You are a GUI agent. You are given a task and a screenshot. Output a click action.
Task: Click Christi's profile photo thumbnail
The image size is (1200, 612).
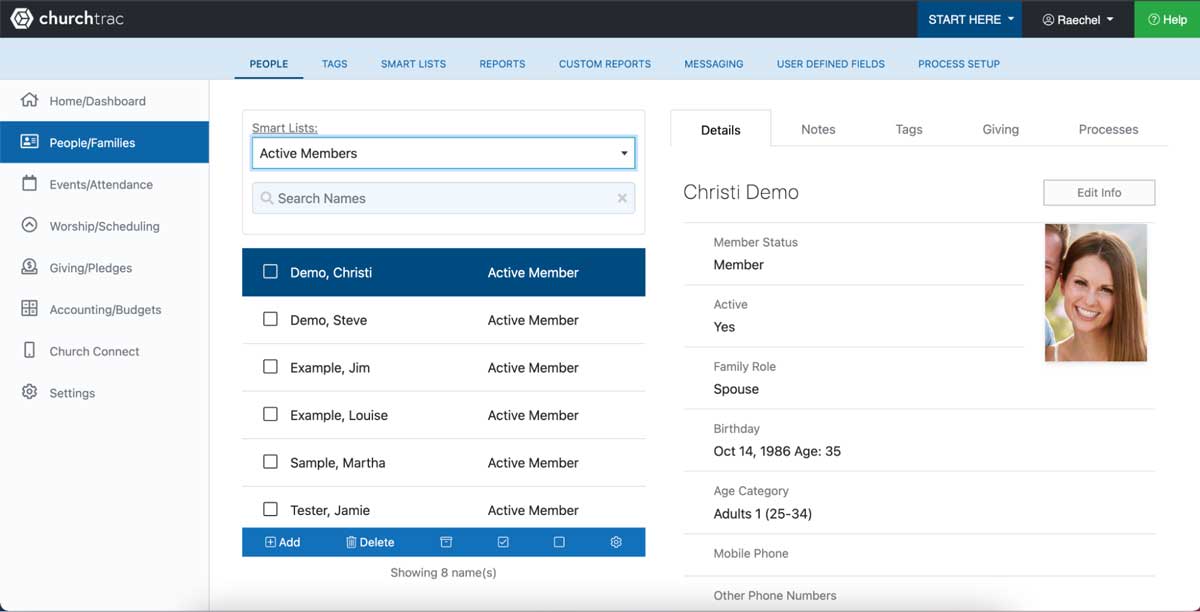[1095, 292]
